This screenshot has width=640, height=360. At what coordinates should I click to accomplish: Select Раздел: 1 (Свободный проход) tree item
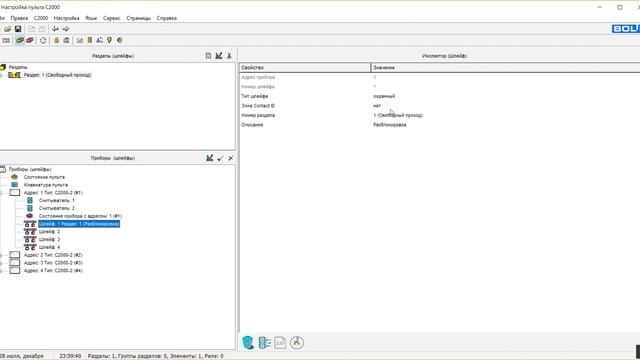tap(57, 75)
